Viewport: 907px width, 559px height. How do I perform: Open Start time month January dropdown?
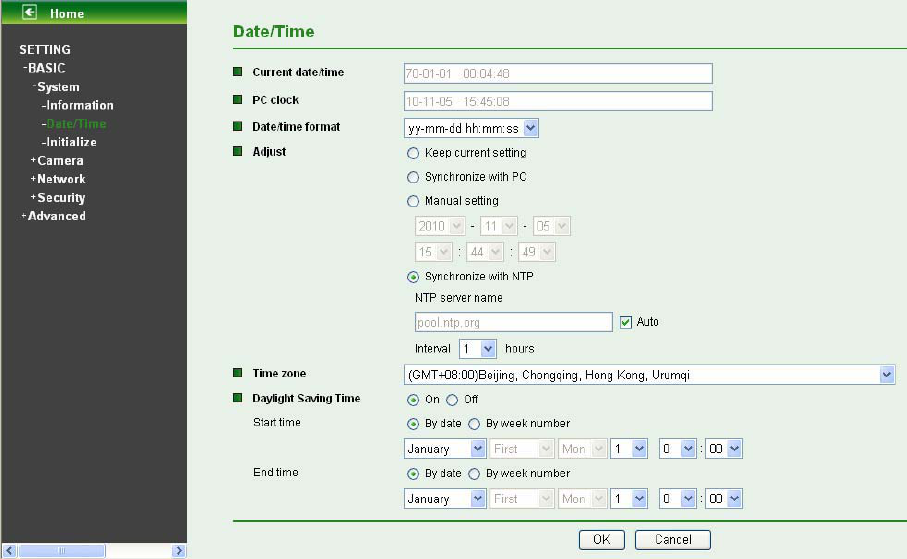coord(444,449)
